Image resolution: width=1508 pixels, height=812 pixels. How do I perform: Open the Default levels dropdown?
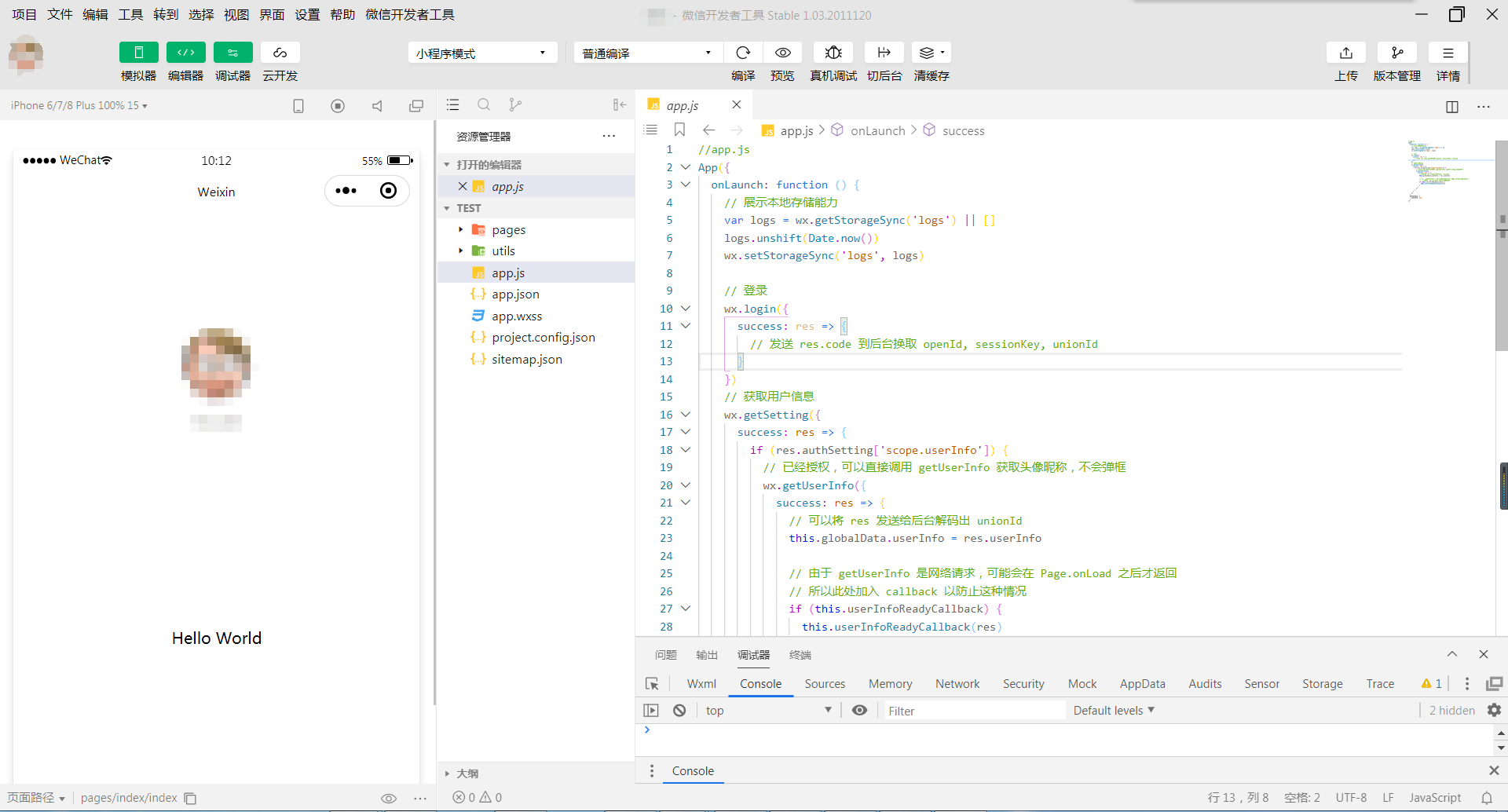(1114, 710)
